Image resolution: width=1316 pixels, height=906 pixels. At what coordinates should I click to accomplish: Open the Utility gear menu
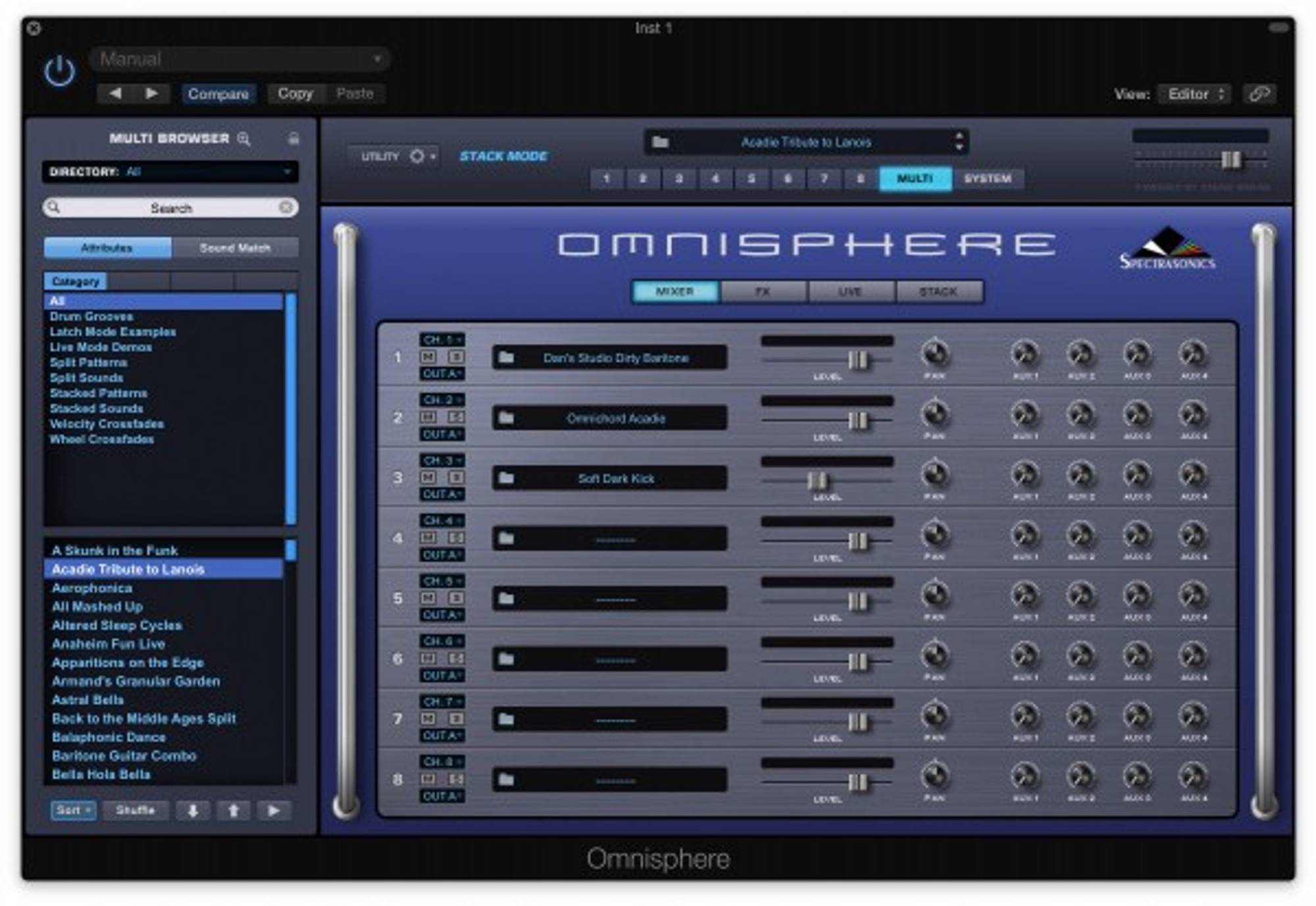tap(417, 157)
